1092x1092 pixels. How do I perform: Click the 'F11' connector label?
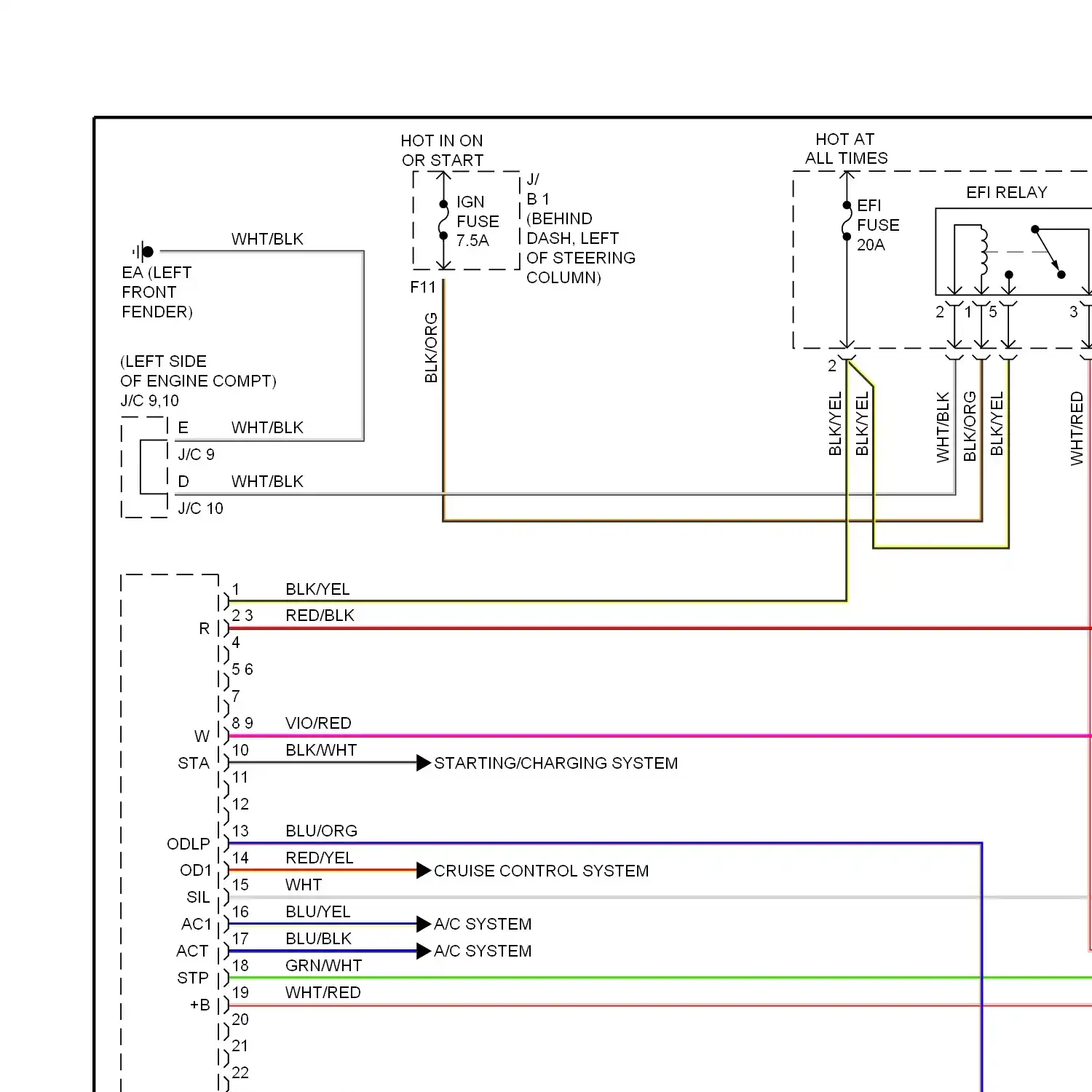click(x=423, y=288)
